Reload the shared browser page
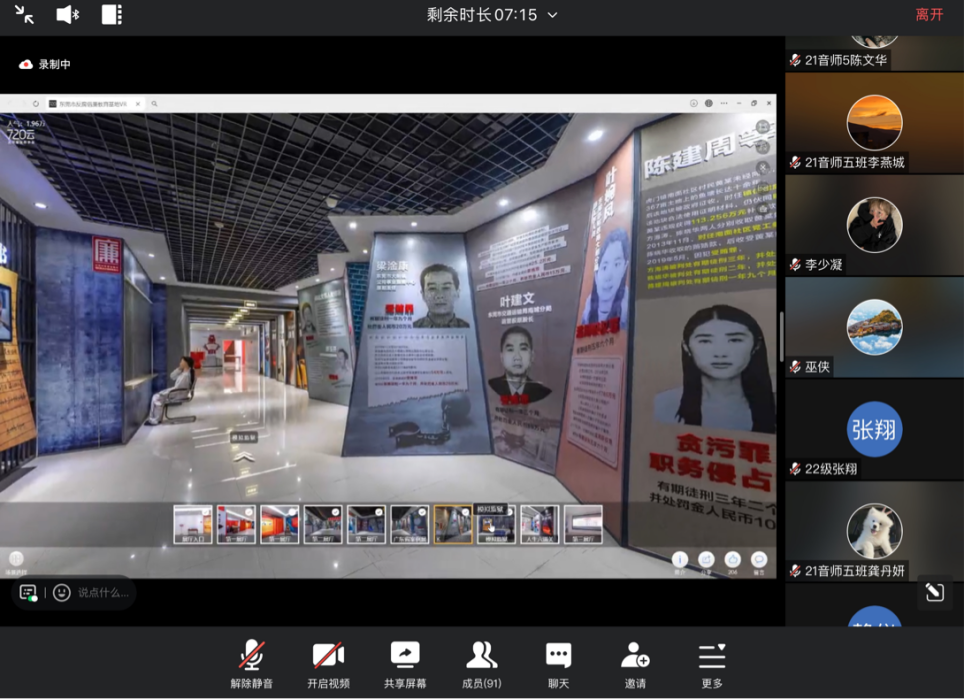This screenshot has width=964, height=699. pos(36,104)
